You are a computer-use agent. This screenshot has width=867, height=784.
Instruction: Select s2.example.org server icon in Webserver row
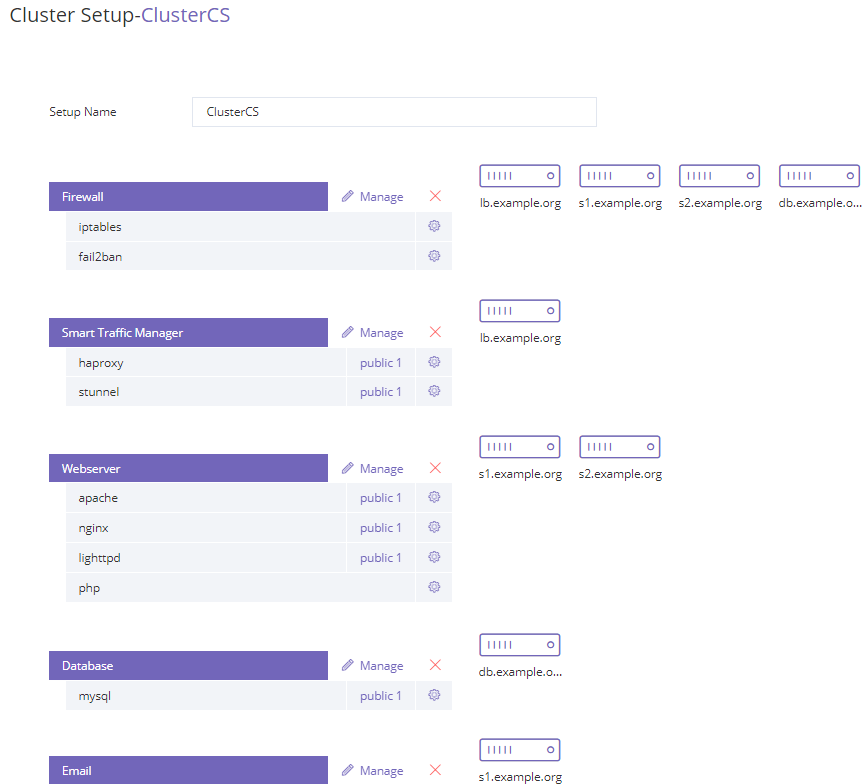coord(620,447)
